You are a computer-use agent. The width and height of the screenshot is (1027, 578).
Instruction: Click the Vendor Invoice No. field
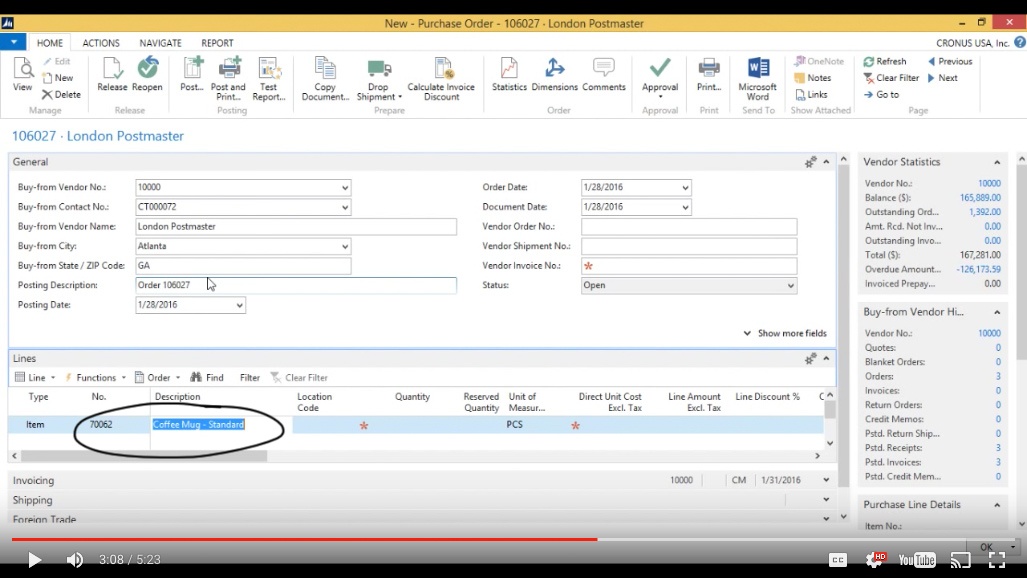[x=689, y=266]
